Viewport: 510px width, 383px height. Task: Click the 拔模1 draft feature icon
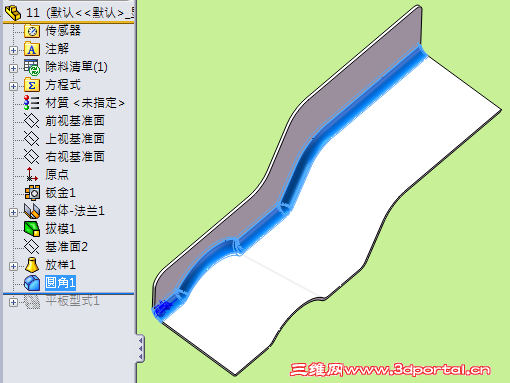[32, 229]
